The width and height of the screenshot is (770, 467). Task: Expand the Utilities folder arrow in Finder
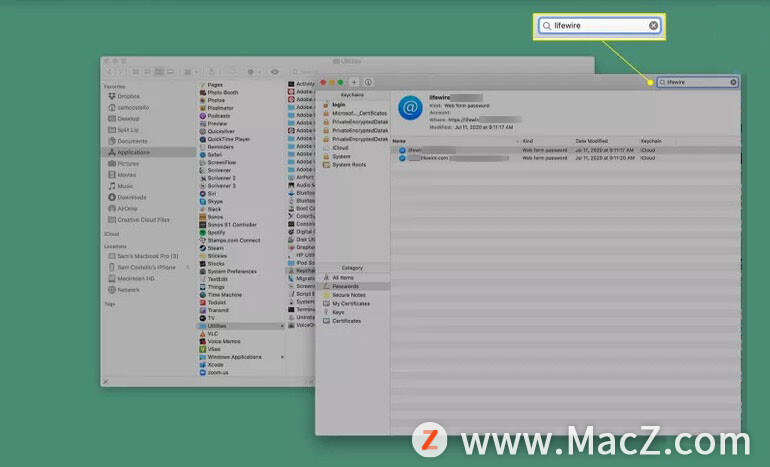282,326
